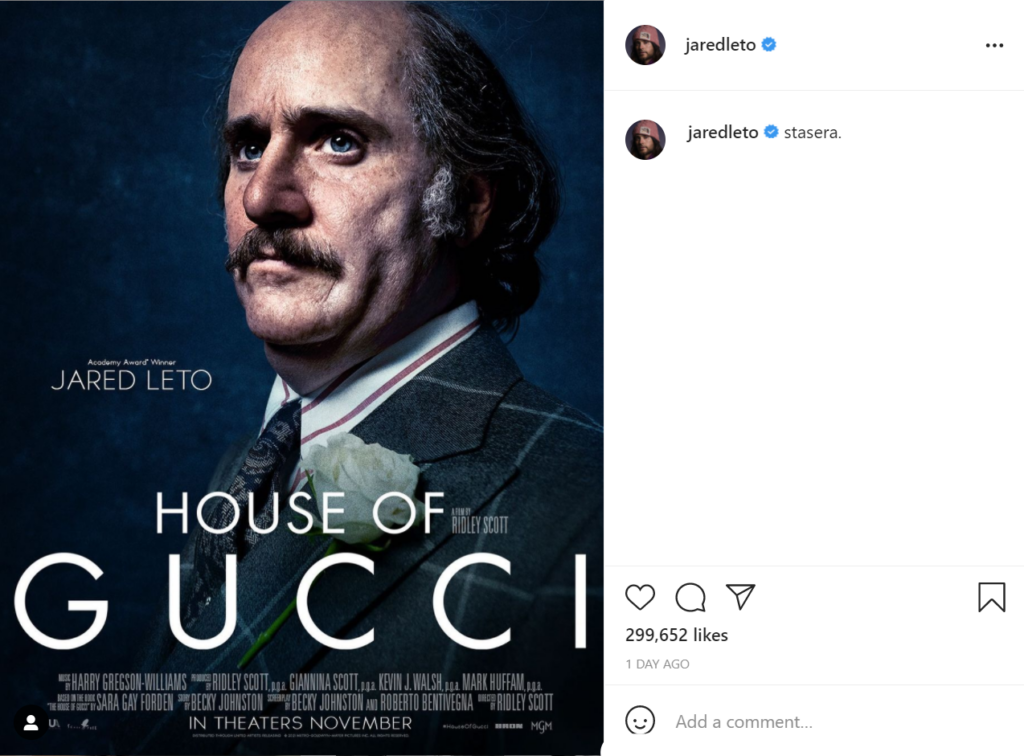The image size is (1024, 756).
Task: Click the emoji smiley face icon
Action: point(640,721)
